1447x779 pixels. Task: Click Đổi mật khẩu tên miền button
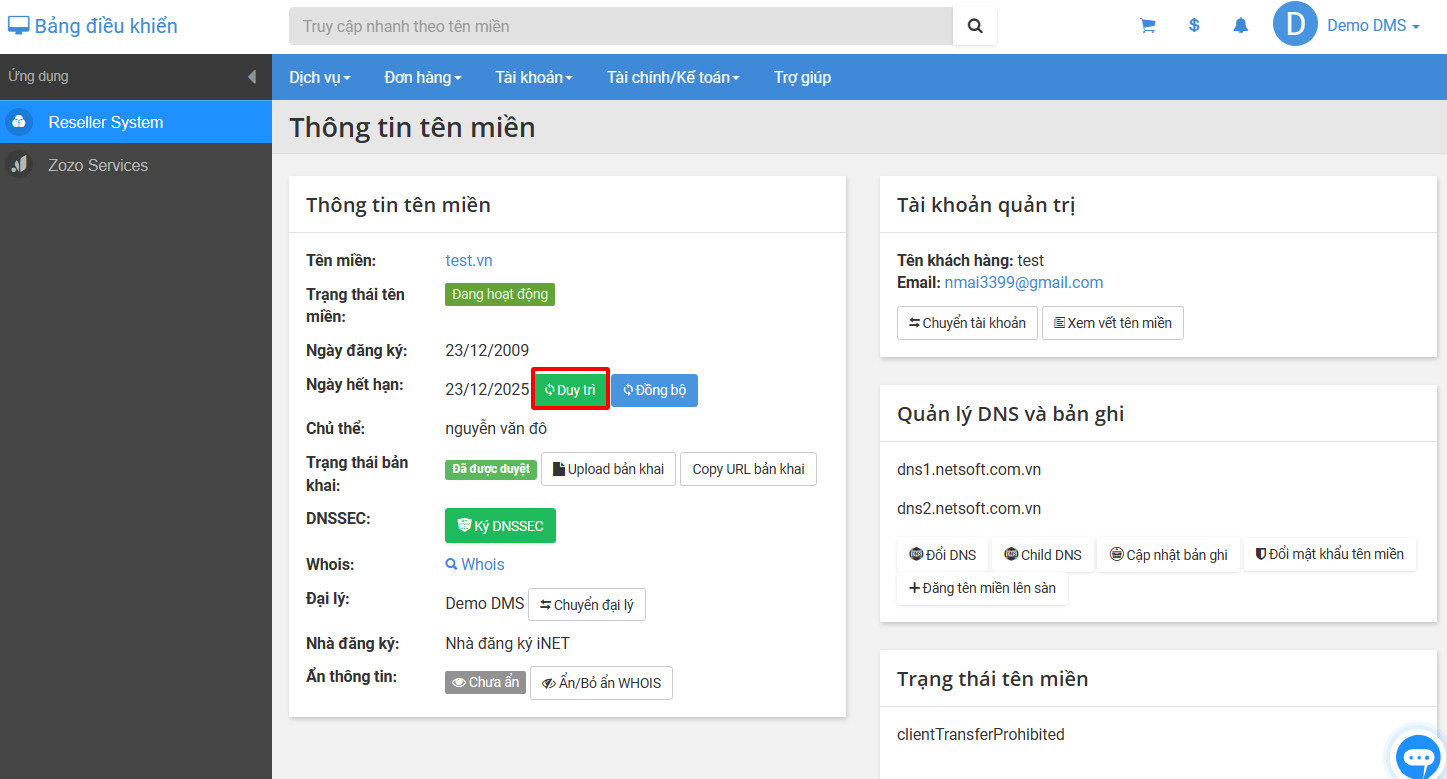[x=1330, y=554]
